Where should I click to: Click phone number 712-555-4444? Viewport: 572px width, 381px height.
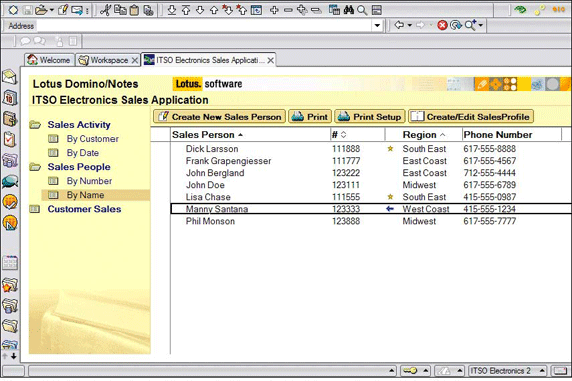coord(489,173)
